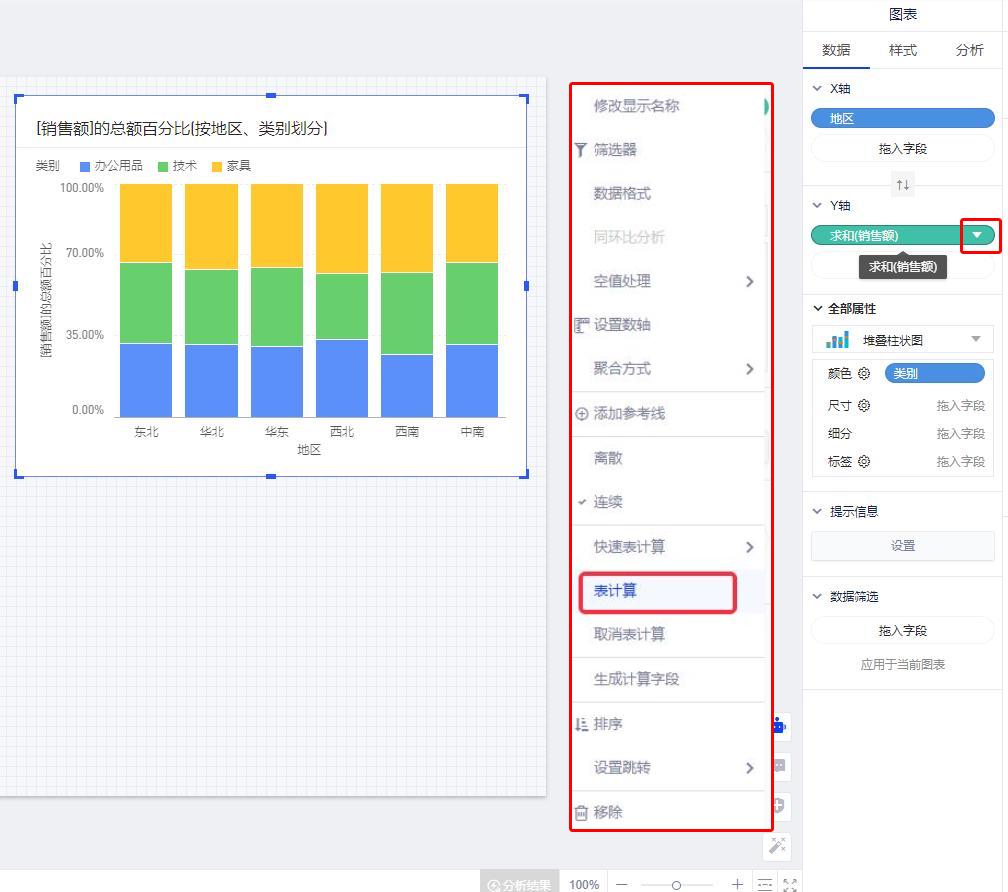Click the 拖入字段 field under 数据筛选
Image resolution: width=1008 pixels, height=892 pixels.
pyautogui.click(x=902, y=629)
